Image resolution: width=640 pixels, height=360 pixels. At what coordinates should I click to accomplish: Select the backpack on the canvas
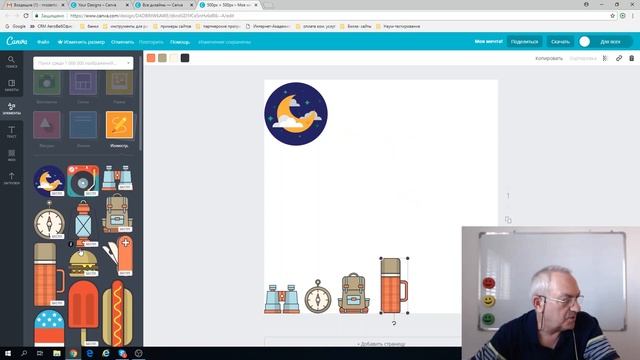pos(353,293)
